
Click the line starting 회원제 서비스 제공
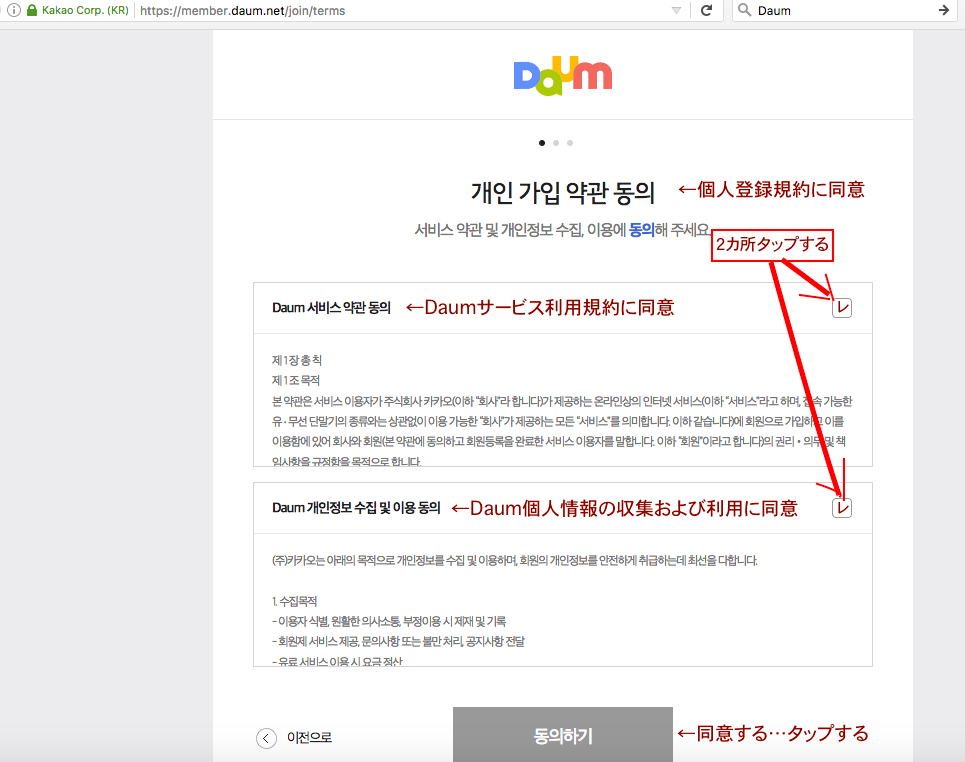point(398,642)
